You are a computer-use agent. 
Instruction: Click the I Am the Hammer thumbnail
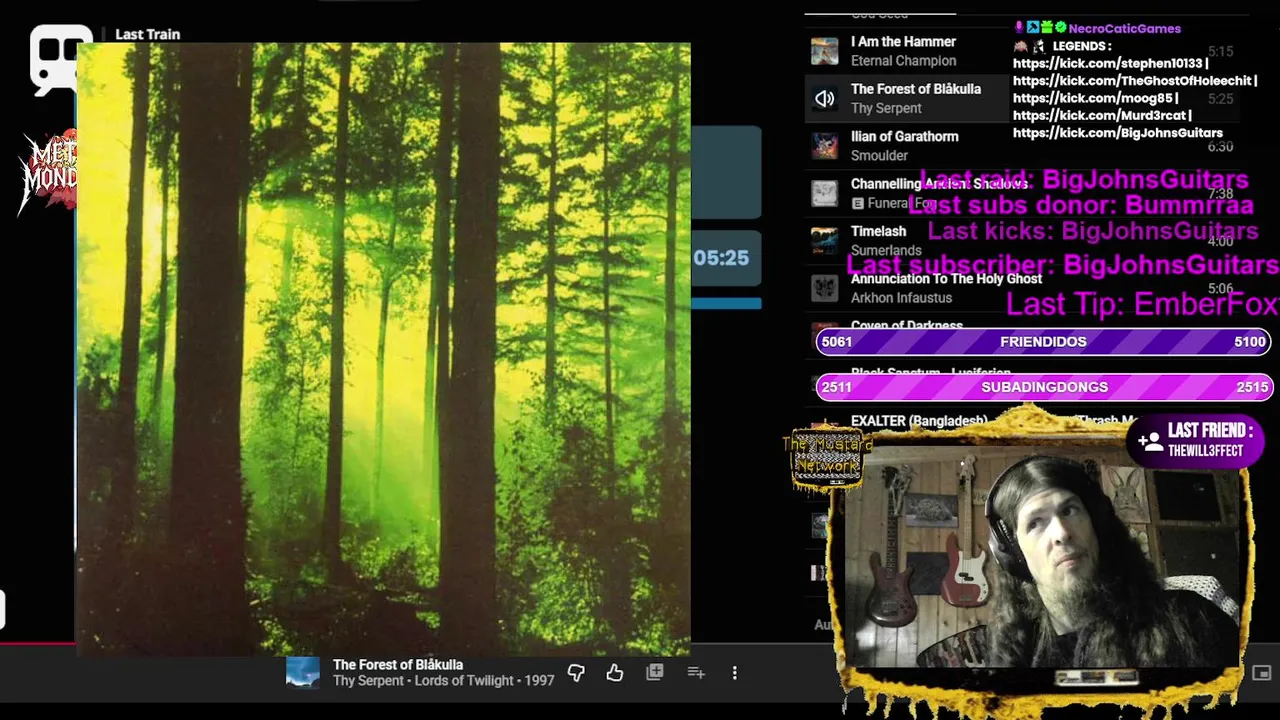[x=824, y=51]
